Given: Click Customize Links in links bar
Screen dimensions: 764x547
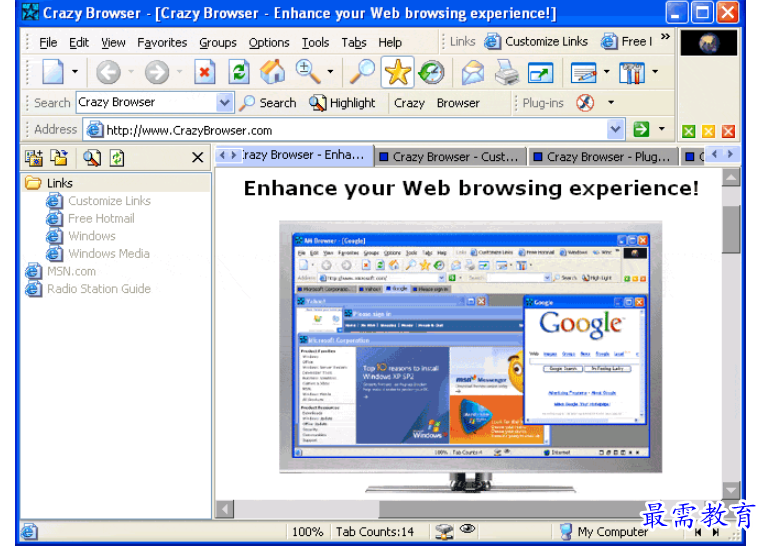Looking at the screenshot, I should (536, 42).
